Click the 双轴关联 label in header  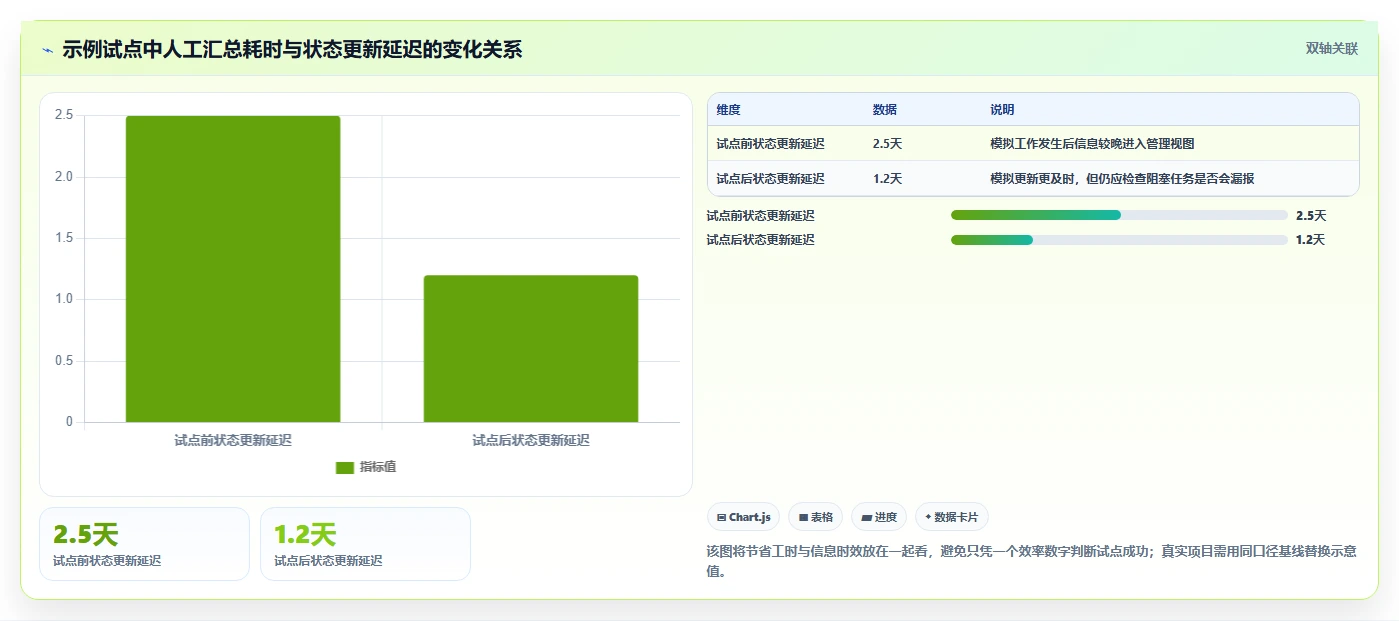[x=1331, y=48]
